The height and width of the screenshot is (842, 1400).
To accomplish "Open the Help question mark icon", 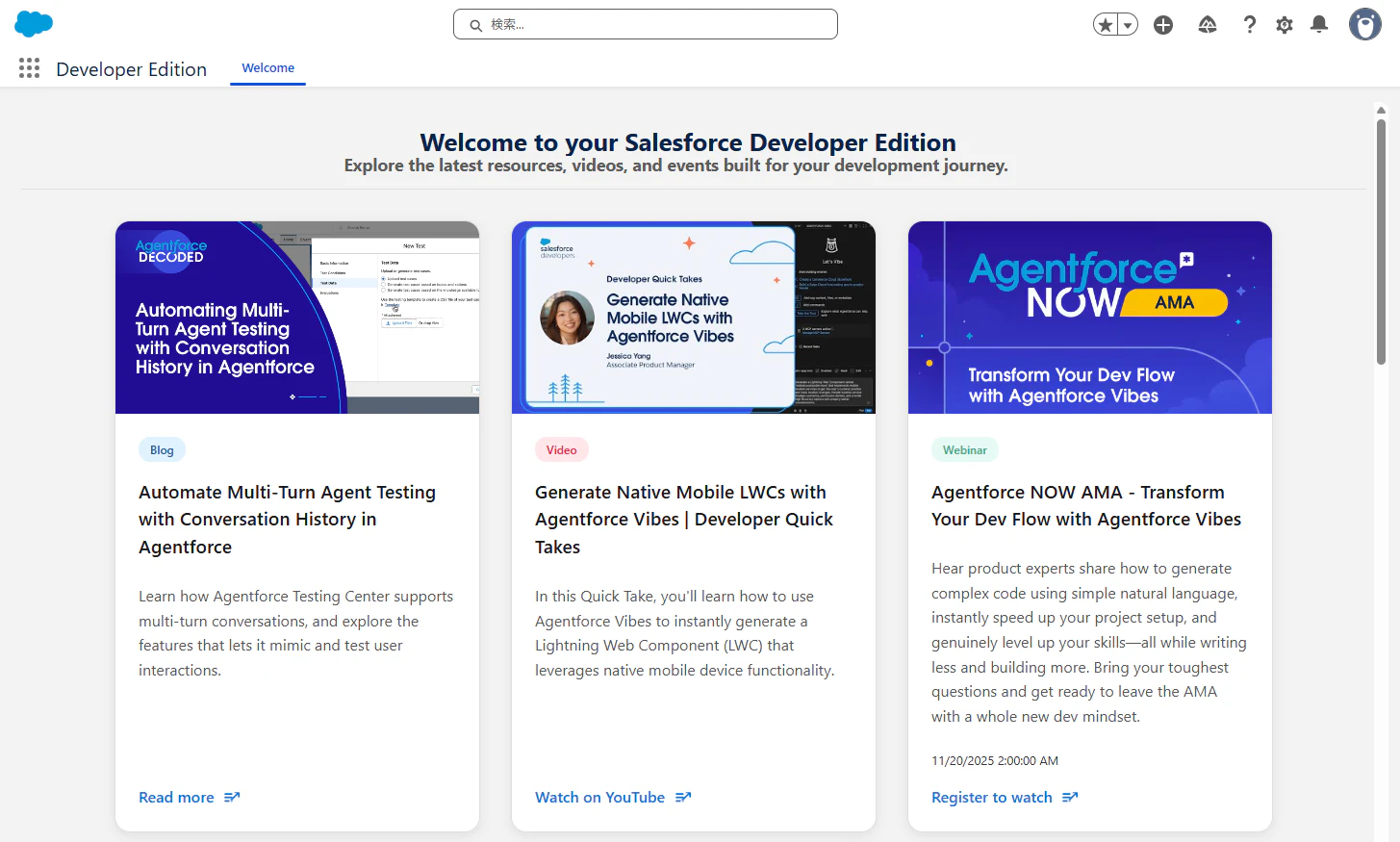I will (x=1249, y=25).
